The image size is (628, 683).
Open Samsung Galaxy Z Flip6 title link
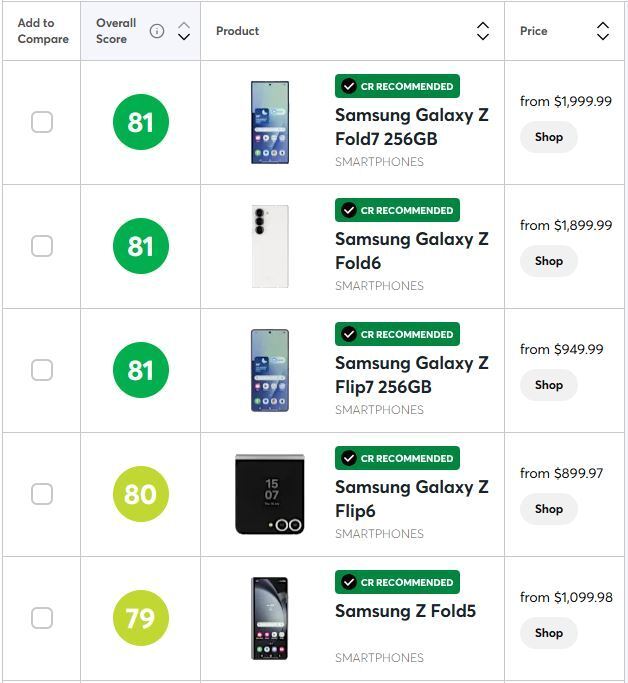coord(411,499)
